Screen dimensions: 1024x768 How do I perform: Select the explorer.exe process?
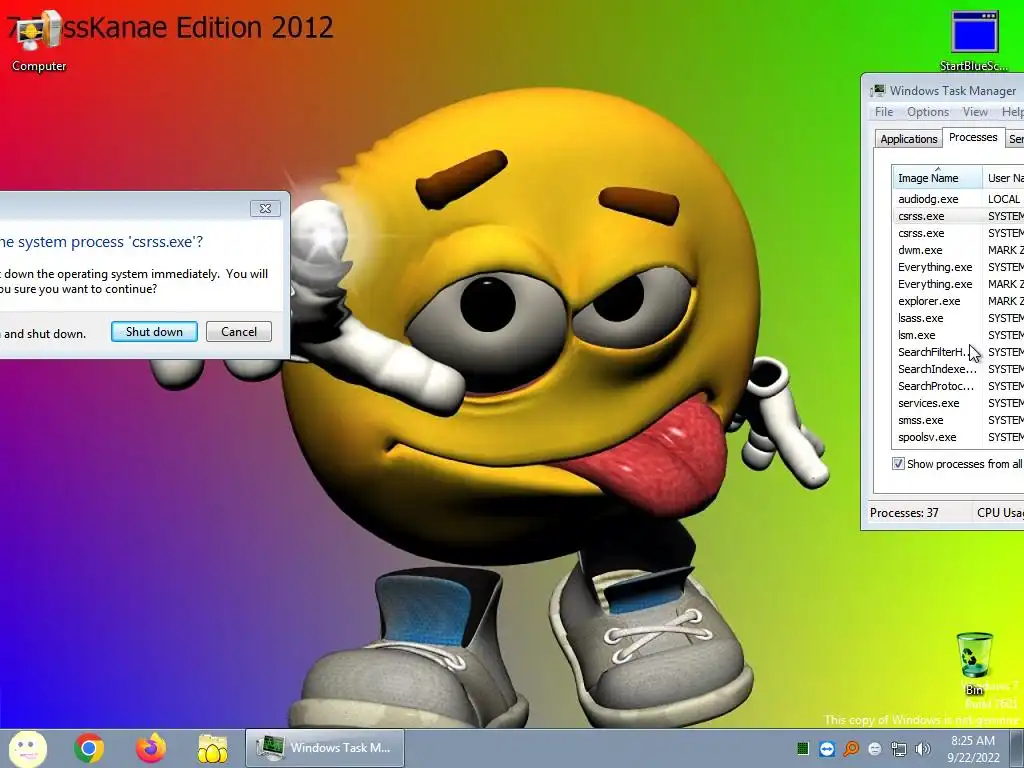(x=958, y=300)
